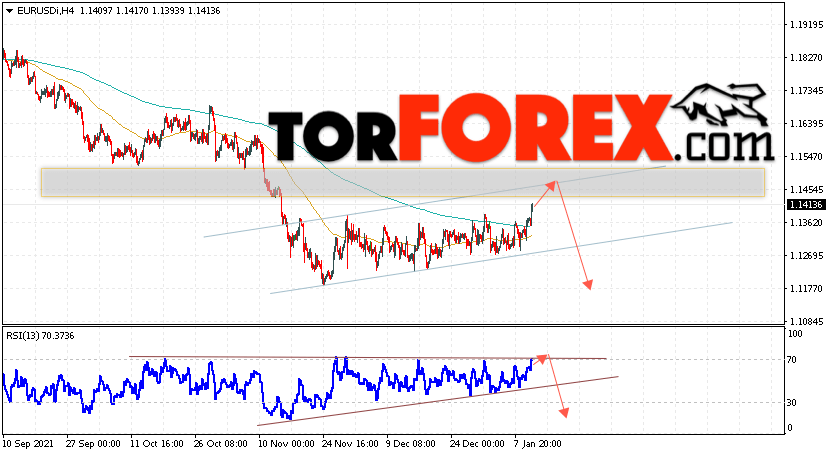The height and width of the screenshot is (455, 830).
Task: Click the RSI scale value 30
Action: [x=792, y=403]
